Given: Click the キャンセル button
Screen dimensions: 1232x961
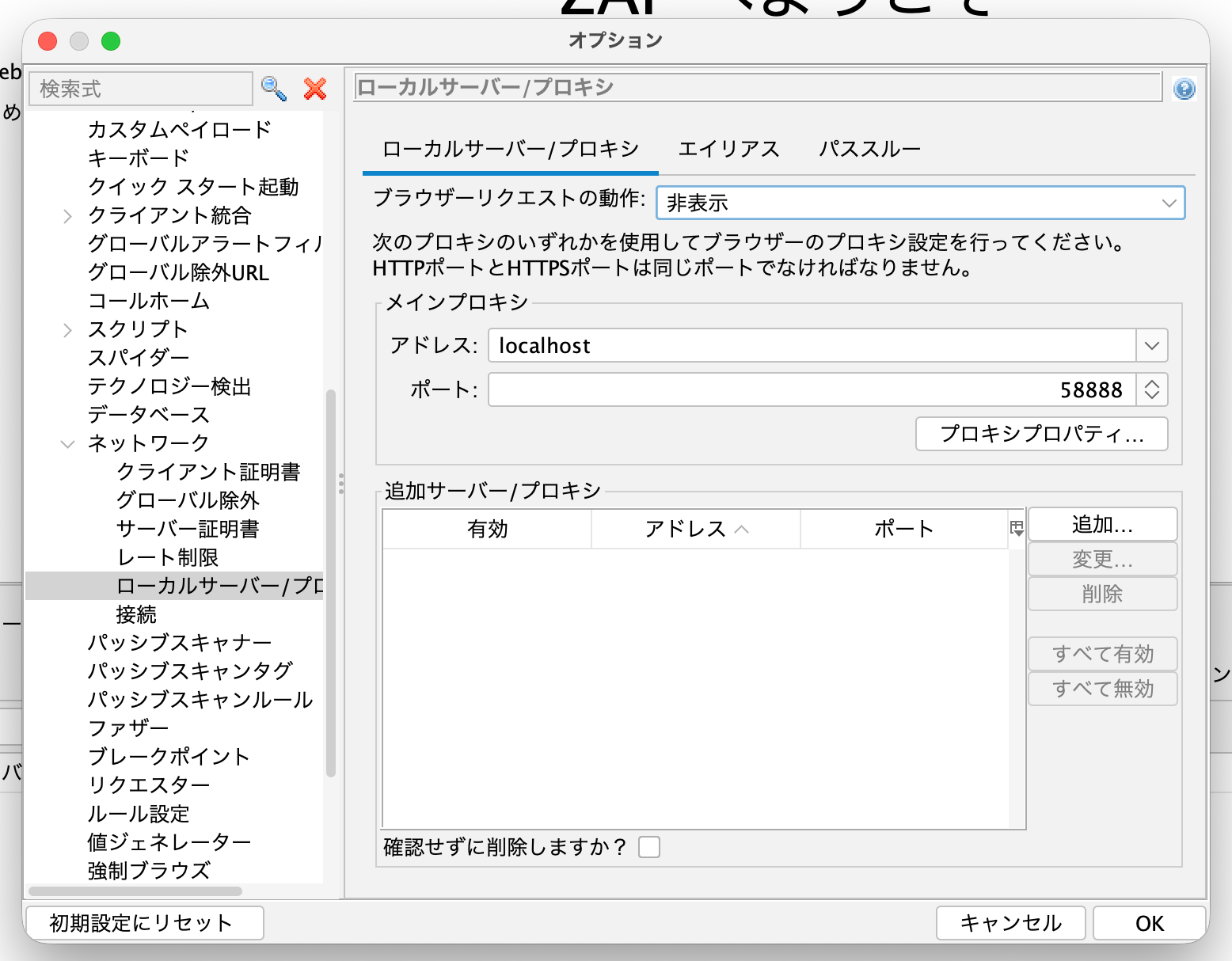Looking at the screenshot, I should 1011,923.
